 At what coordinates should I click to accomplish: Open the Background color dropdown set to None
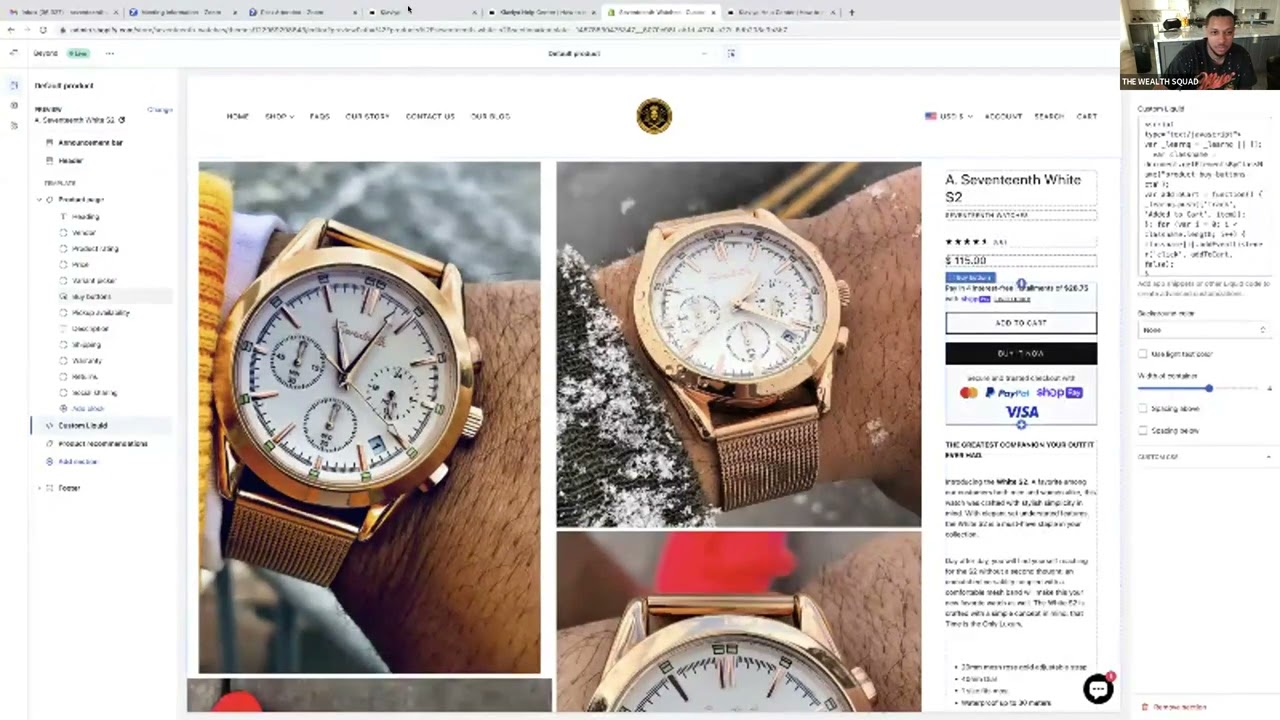click(x=1203, y=329)
